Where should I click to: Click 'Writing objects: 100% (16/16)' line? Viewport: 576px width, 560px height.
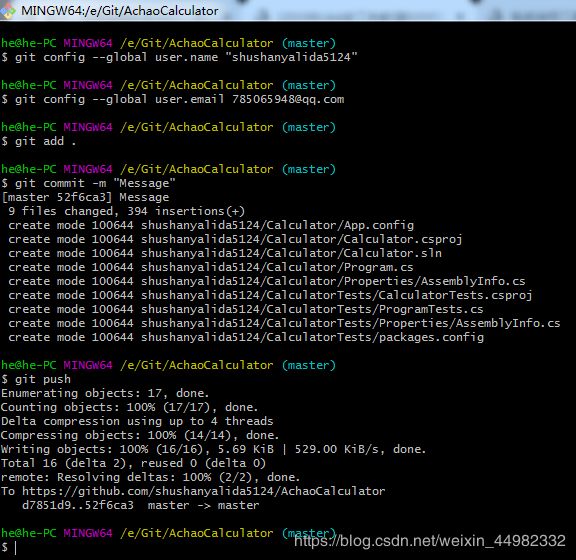(x=213, y=449)
